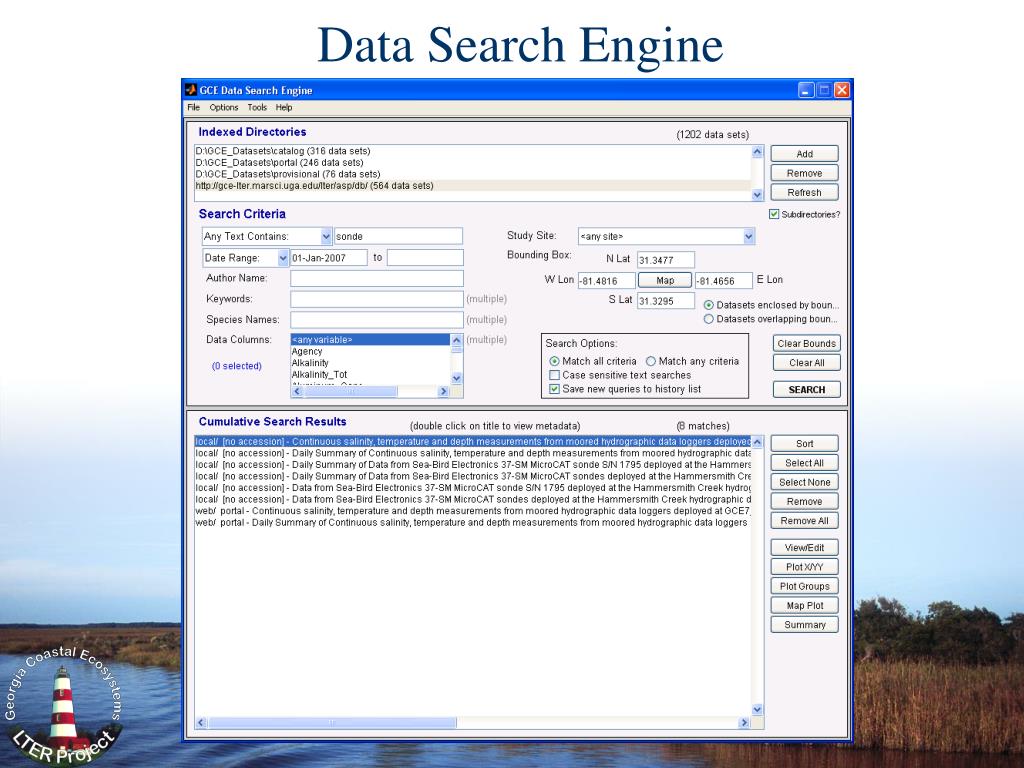Click Add button for indexed directories
Viewport: 1024px width, 768px height.
(x=804, y=154)
